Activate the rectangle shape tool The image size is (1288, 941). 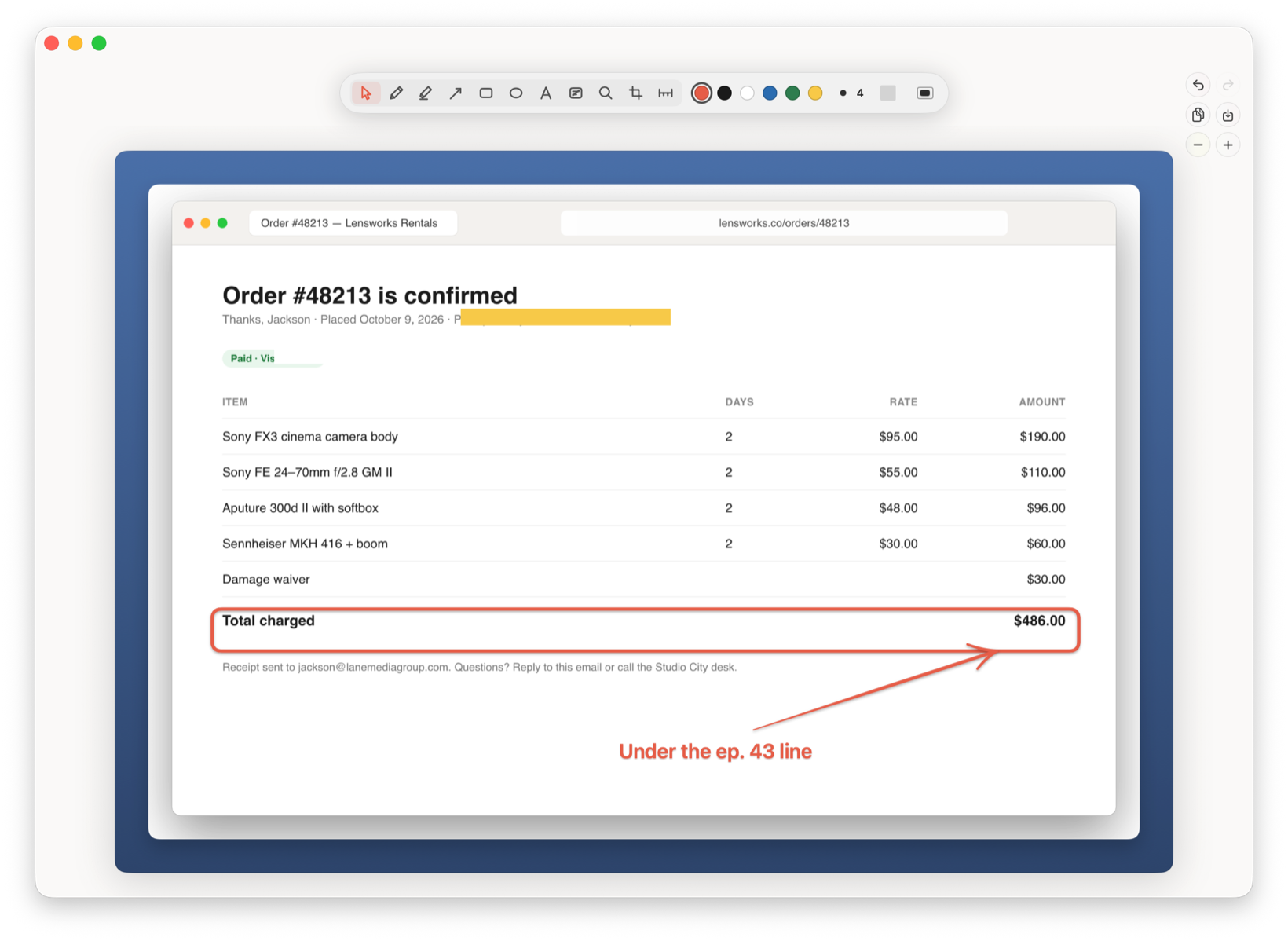click(x=486, y=93)
